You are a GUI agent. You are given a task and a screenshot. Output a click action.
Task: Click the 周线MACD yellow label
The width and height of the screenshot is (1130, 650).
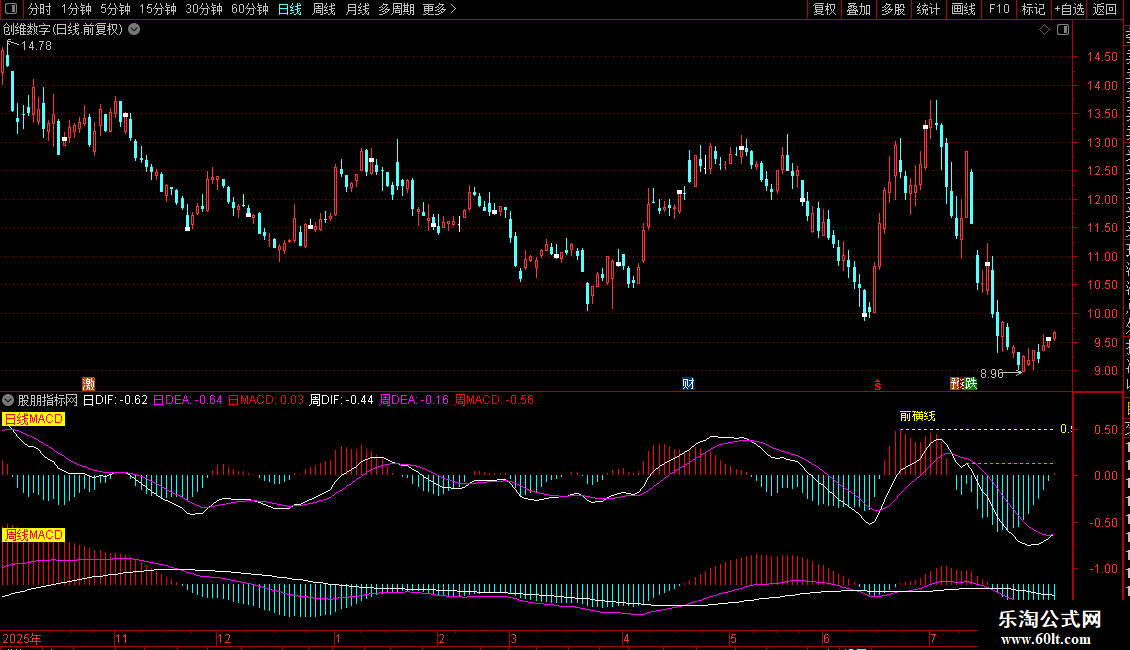click(x=34, y=535)
